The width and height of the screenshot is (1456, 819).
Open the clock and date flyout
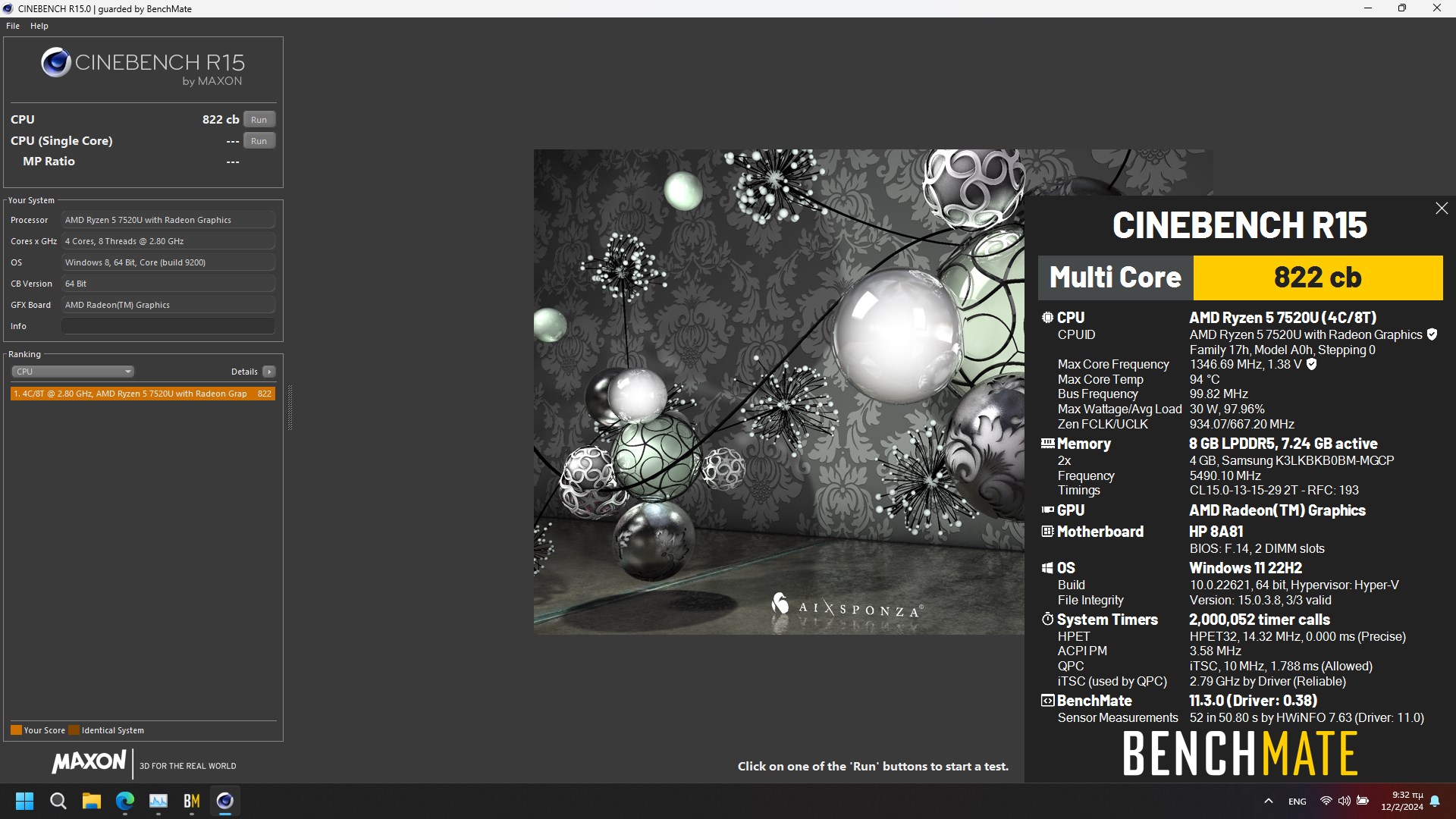pos(1402,801)
